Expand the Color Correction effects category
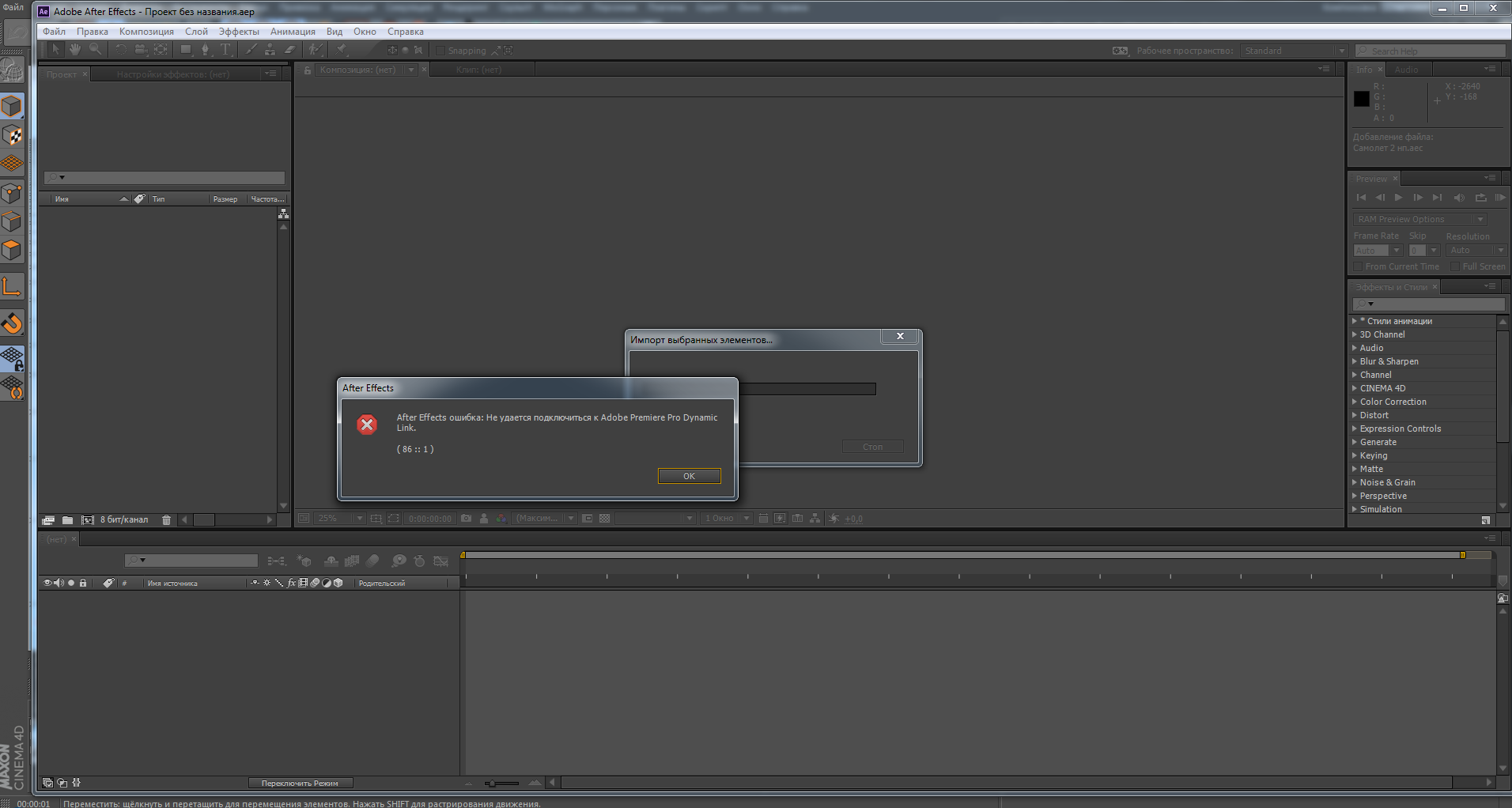 tap(1354, 402)
